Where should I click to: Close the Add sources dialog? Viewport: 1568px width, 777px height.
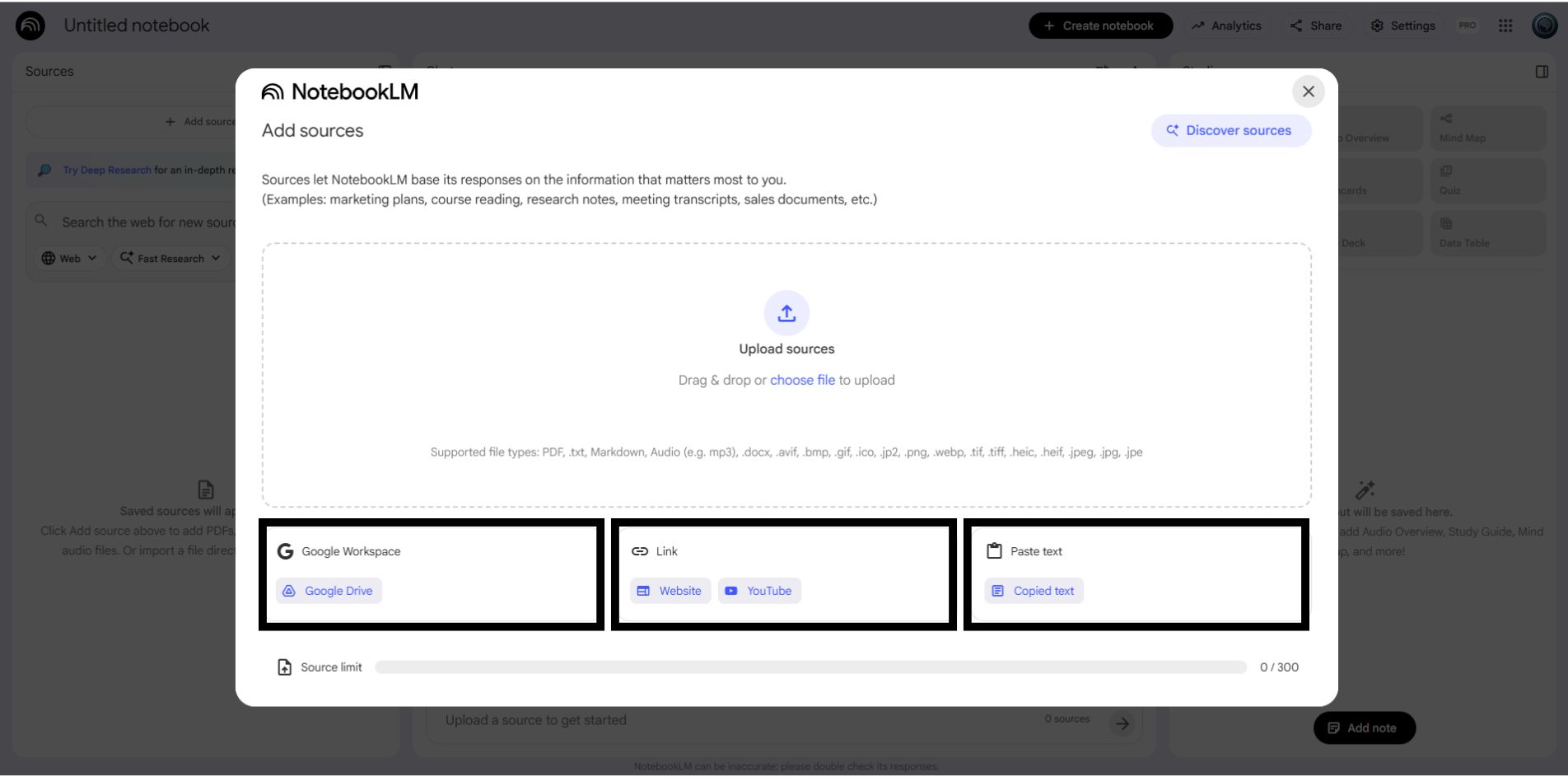click(1308, 91)
